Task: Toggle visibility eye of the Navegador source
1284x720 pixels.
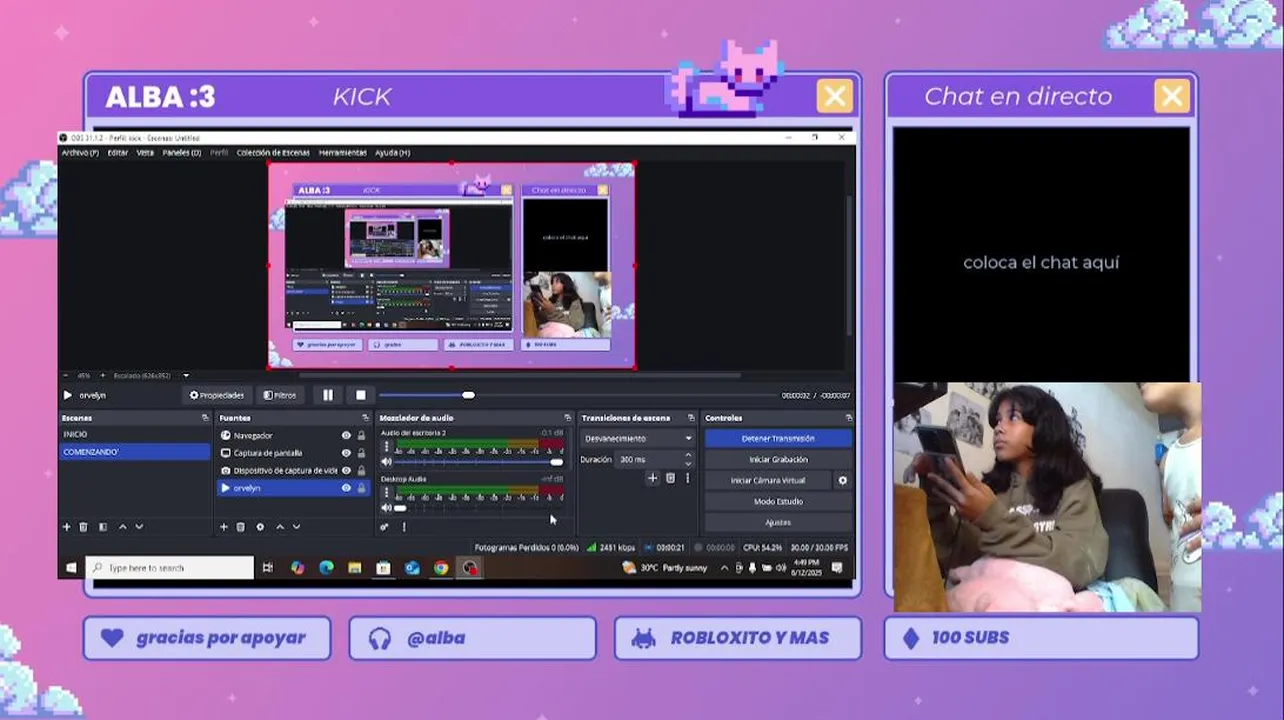Action: (346, 436)
